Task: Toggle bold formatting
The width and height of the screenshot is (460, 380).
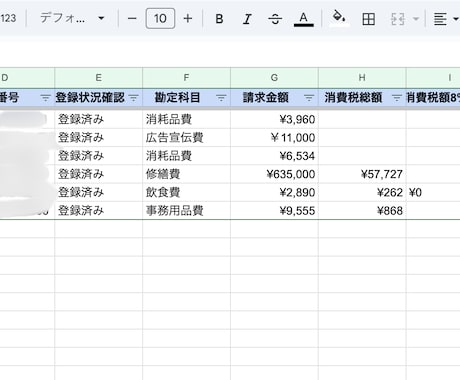Action: click(219, 19)
